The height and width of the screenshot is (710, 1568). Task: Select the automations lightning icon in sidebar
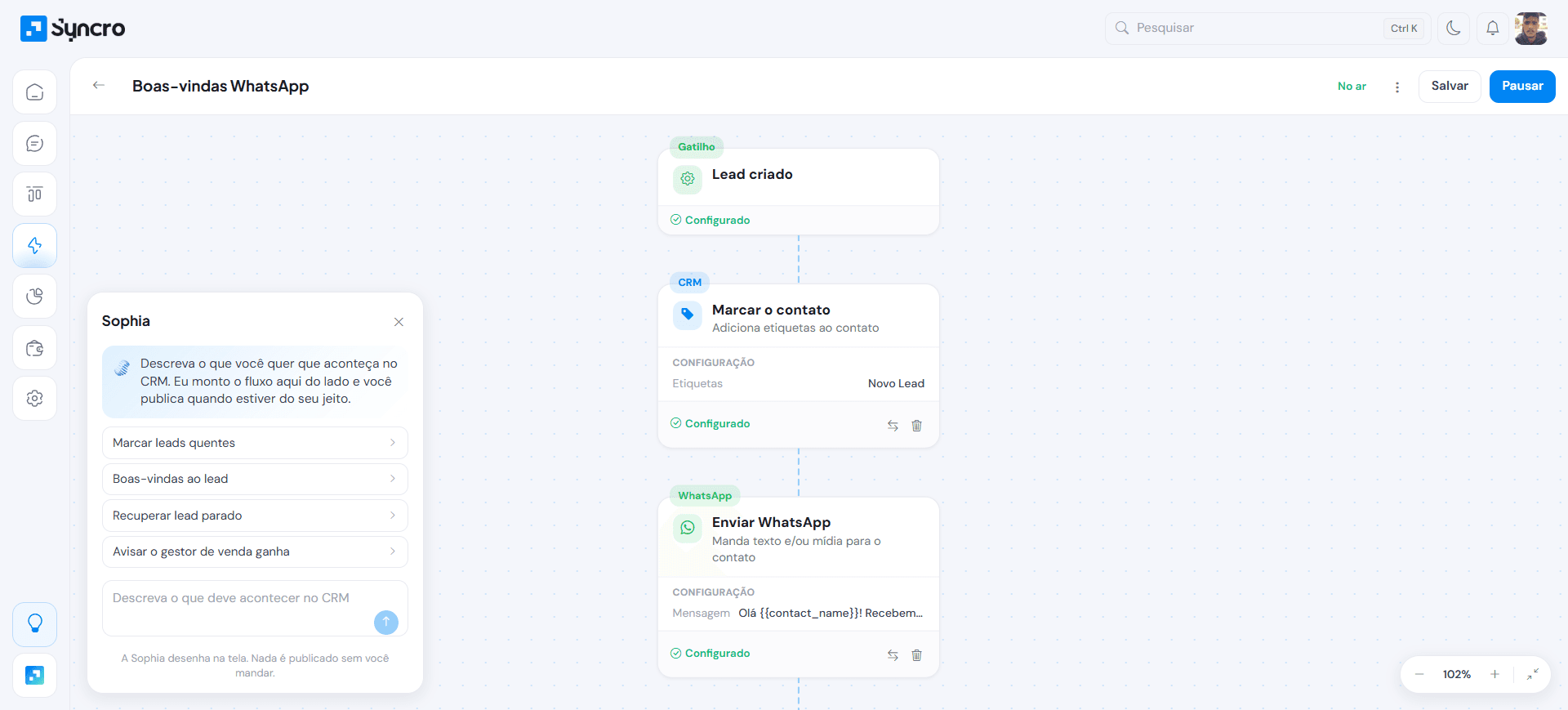click(34, 245)
